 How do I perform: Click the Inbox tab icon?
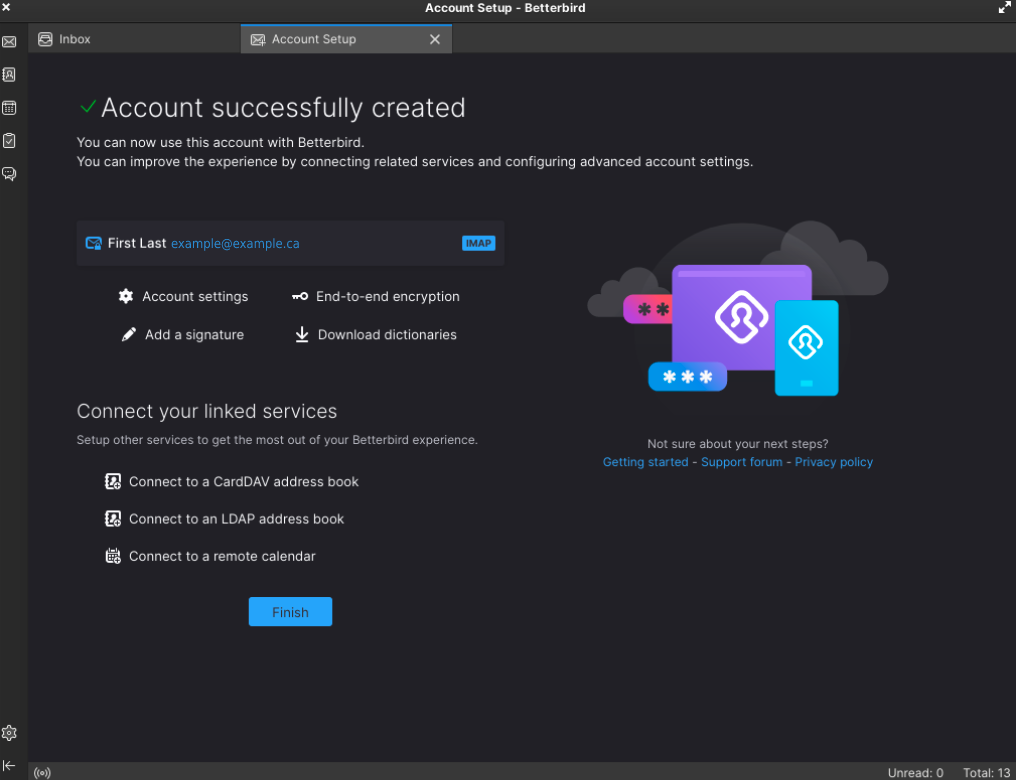pyautogui.click(x=45, y=39)
